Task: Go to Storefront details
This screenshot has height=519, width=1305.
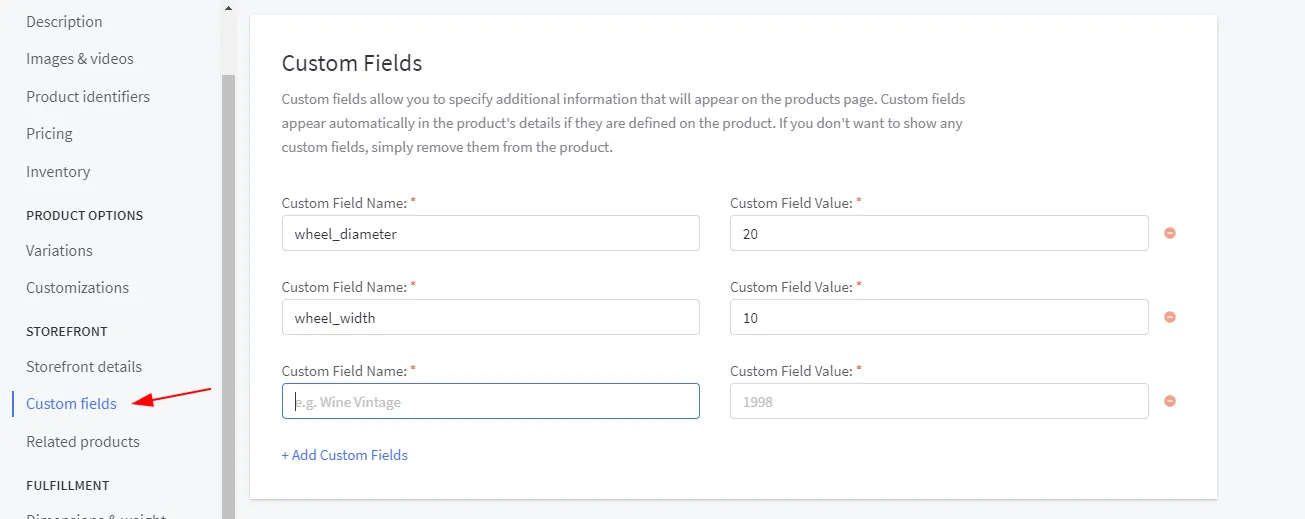Action: pyautogui.click(x=84, y=367)
